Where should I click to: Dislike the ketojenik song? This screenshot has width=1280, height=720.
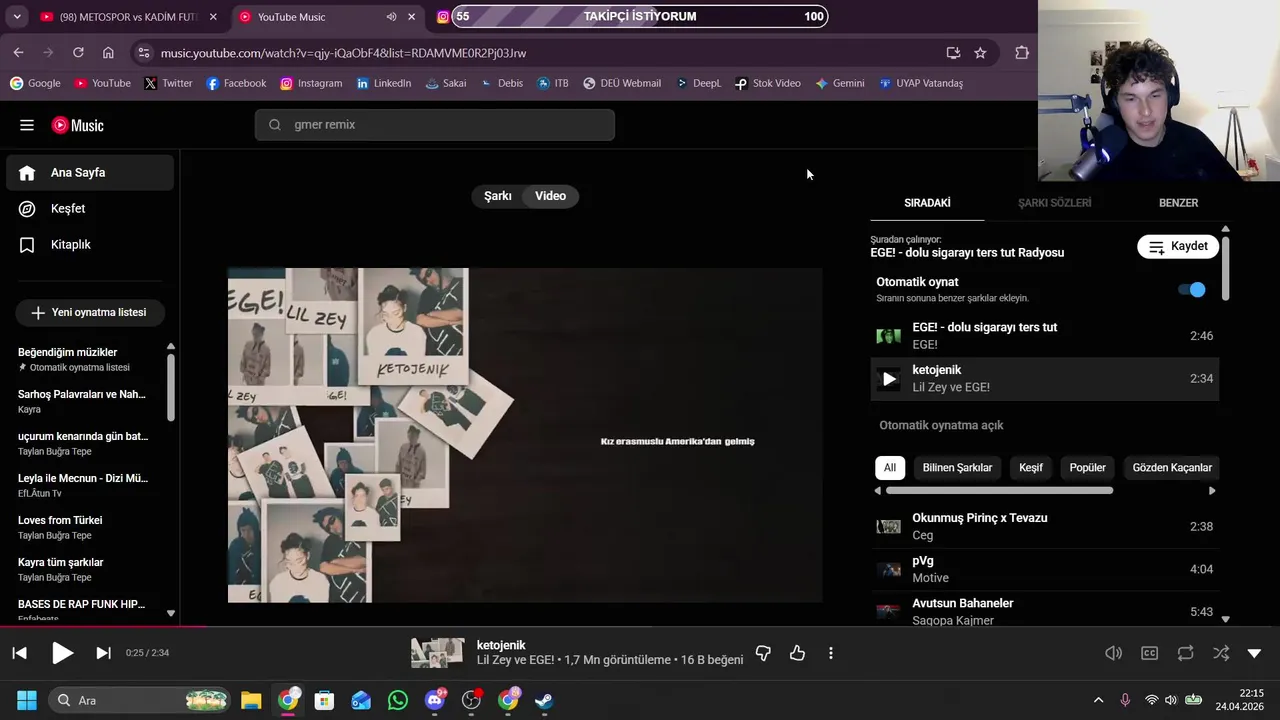point(763,653)
